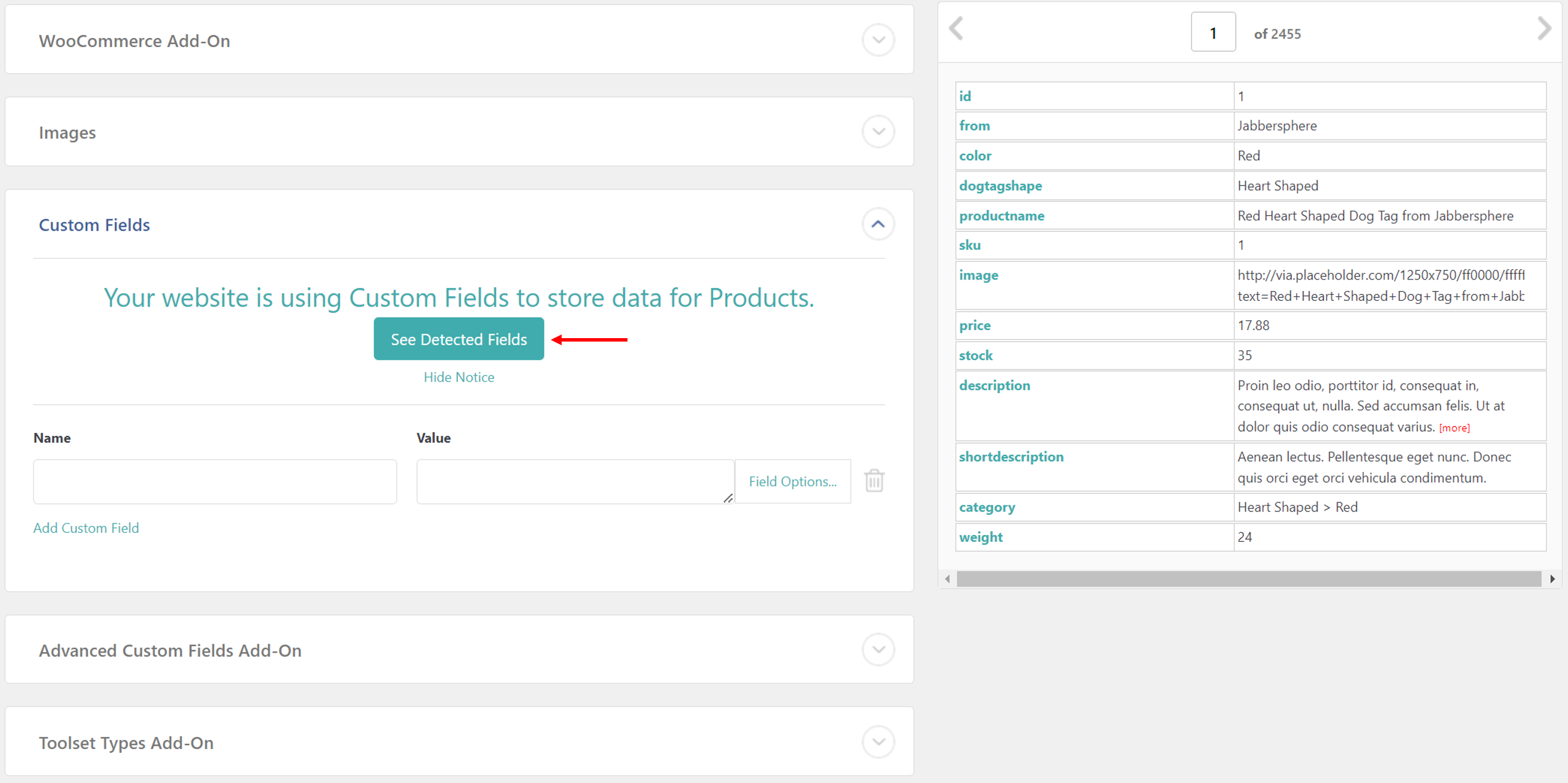Click the record number input box
Image resolution: width=1568 pixels, height=783 pixels.
(1212, 32)
